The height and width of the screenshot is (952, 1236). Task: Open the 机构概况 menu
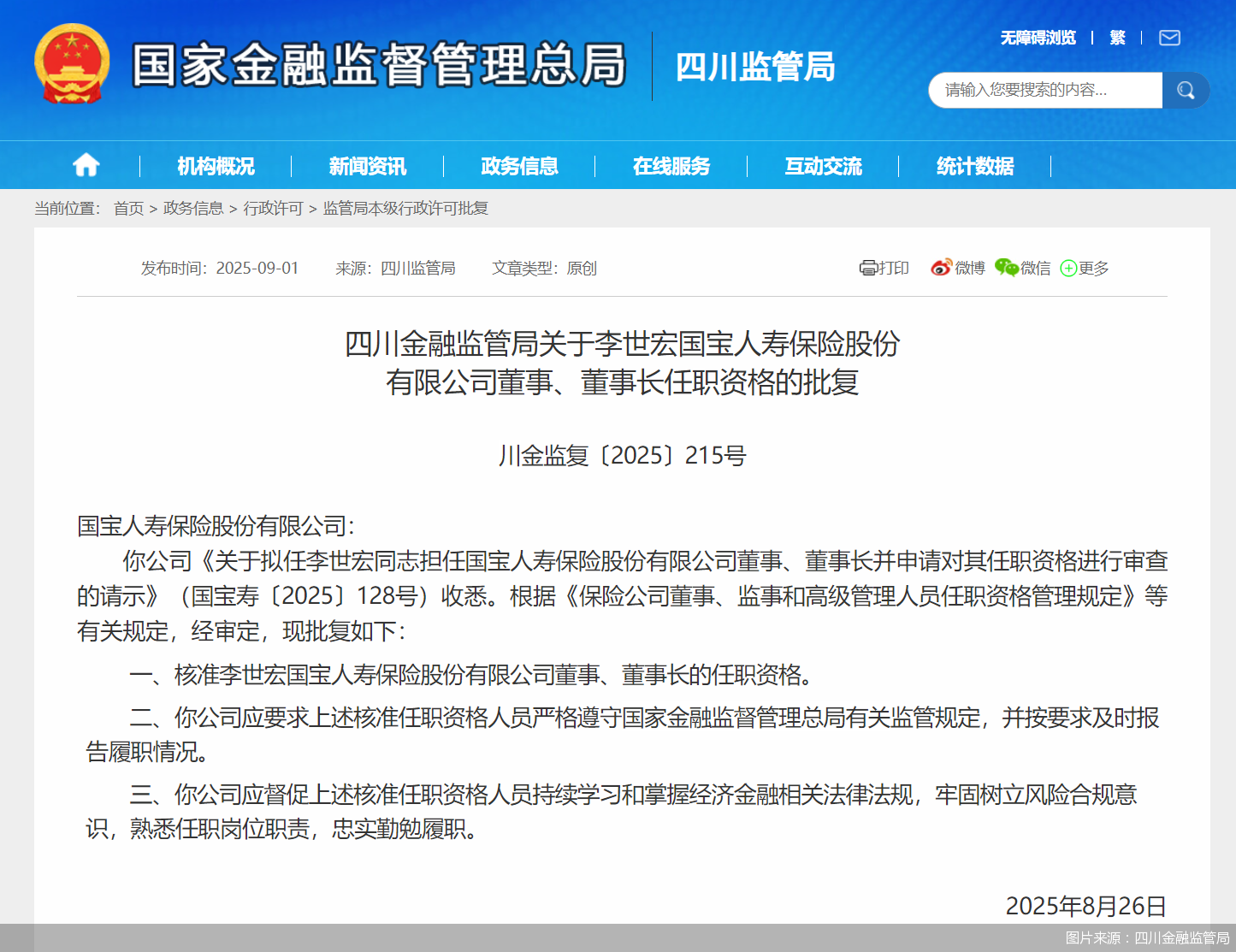(216, 166)
